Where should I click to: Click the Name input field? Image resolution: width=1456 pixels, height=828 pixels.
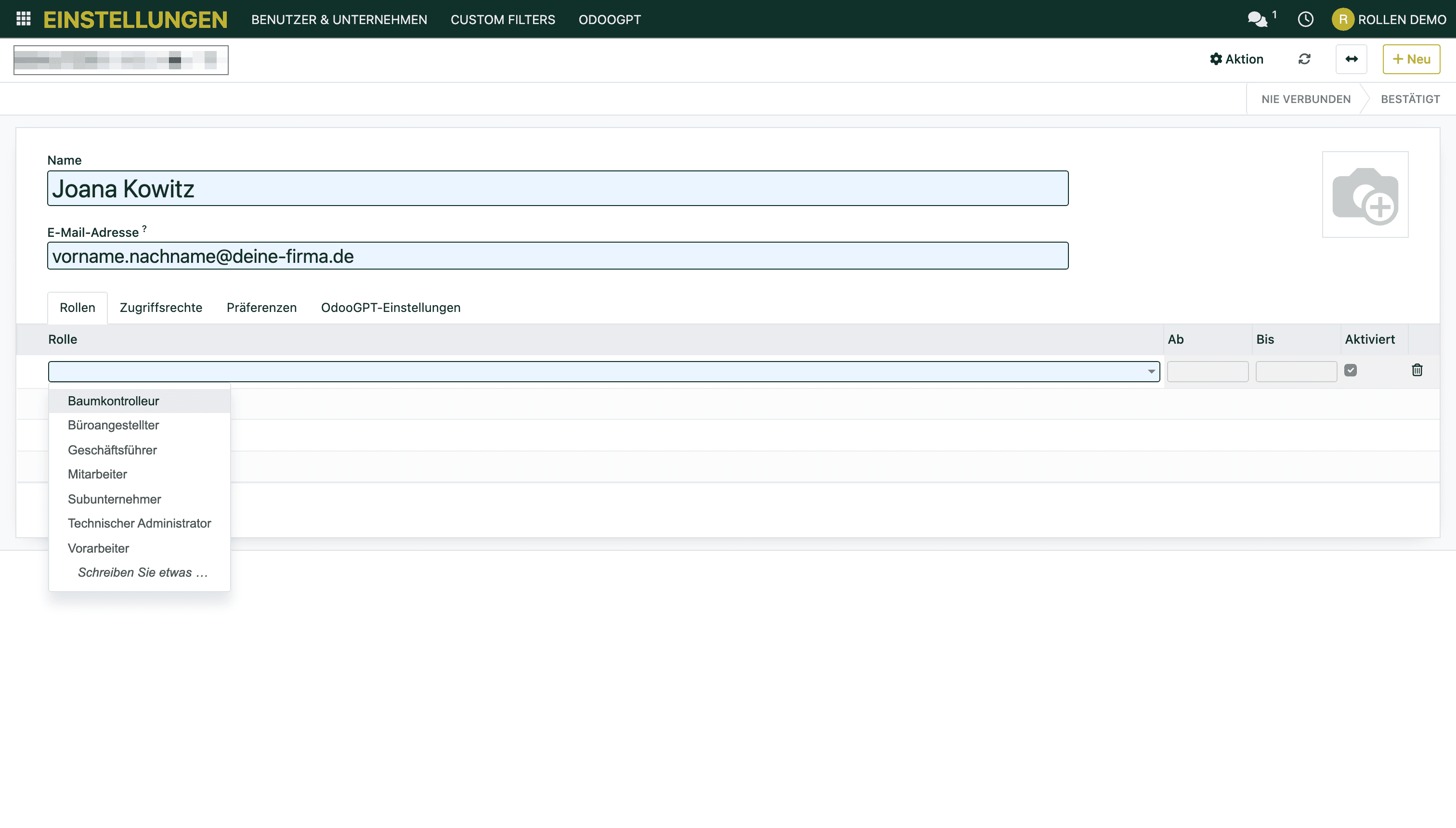click(558, 188)
